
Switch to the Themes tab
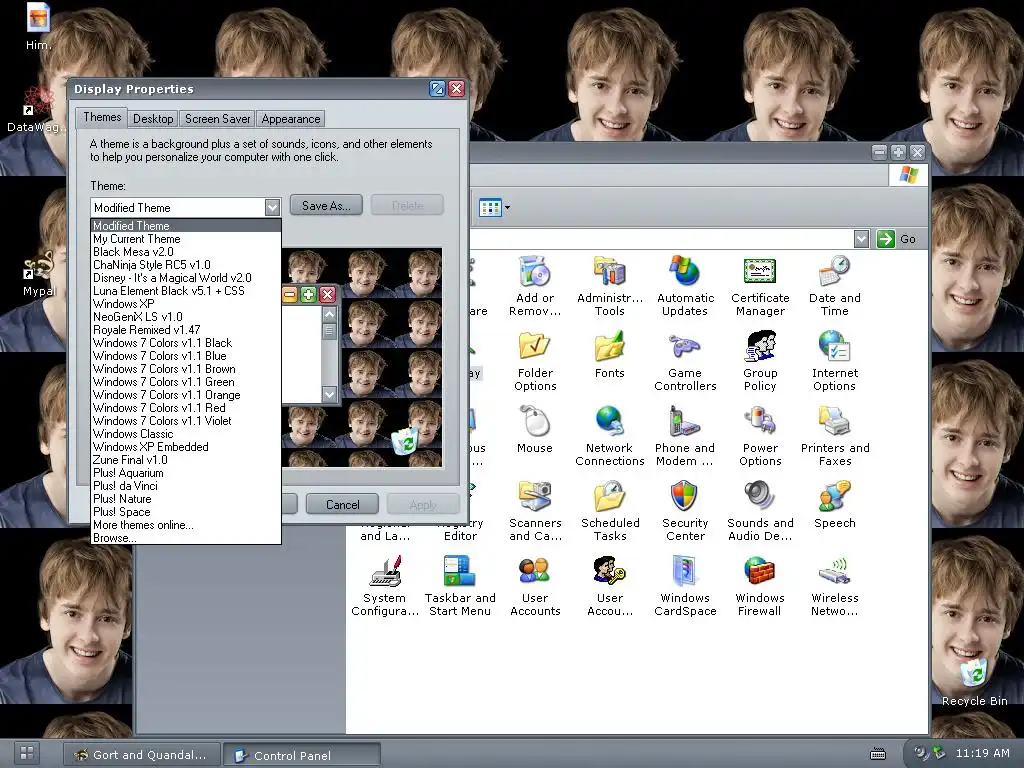click(102, 117)
